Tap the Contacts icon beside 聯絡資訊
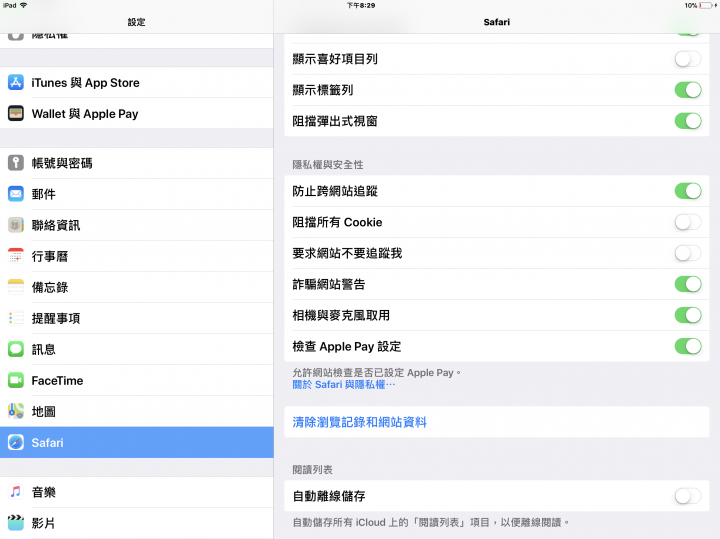 (16, 225)
